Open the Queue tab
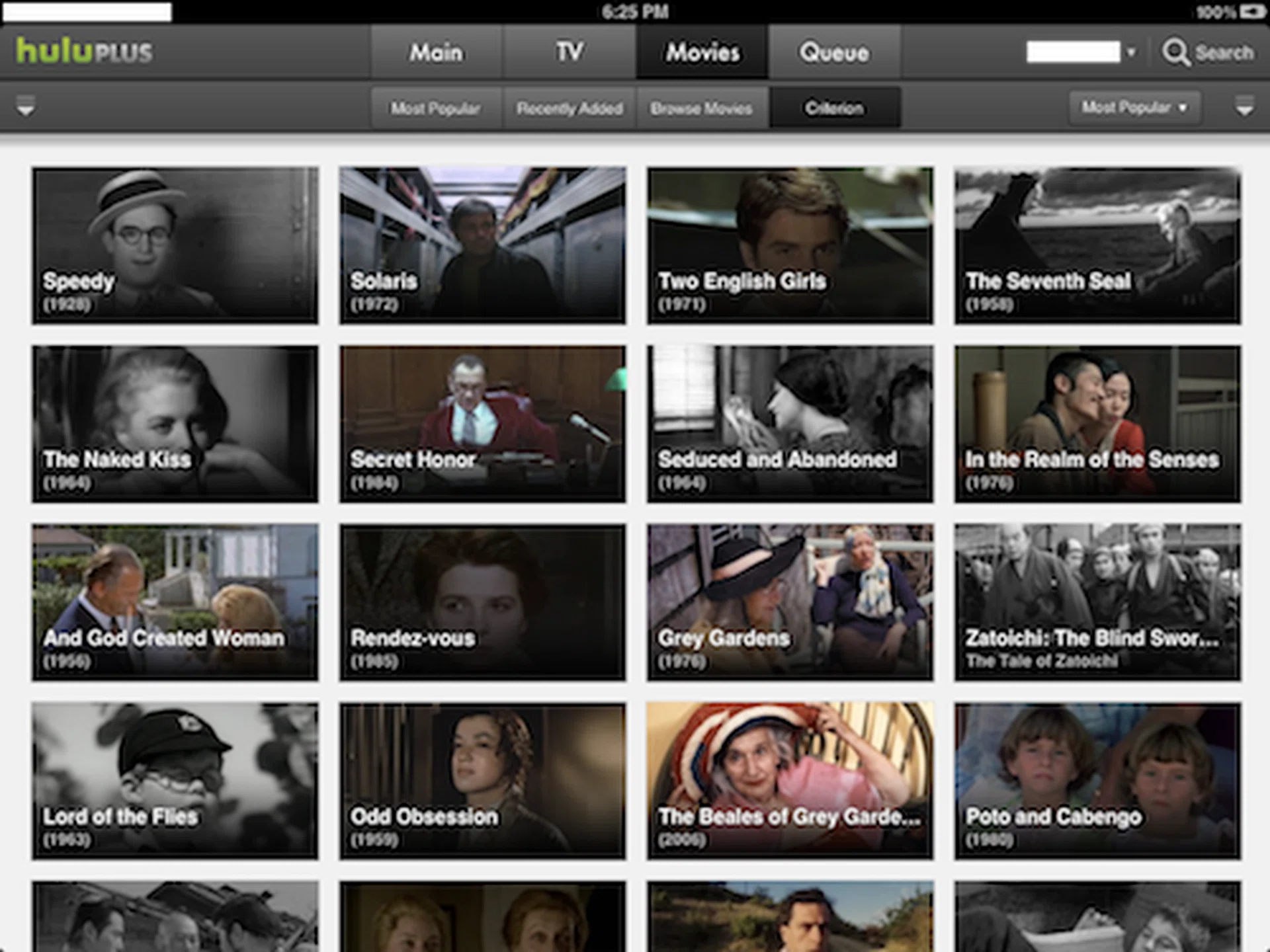 tap(834, 52)
